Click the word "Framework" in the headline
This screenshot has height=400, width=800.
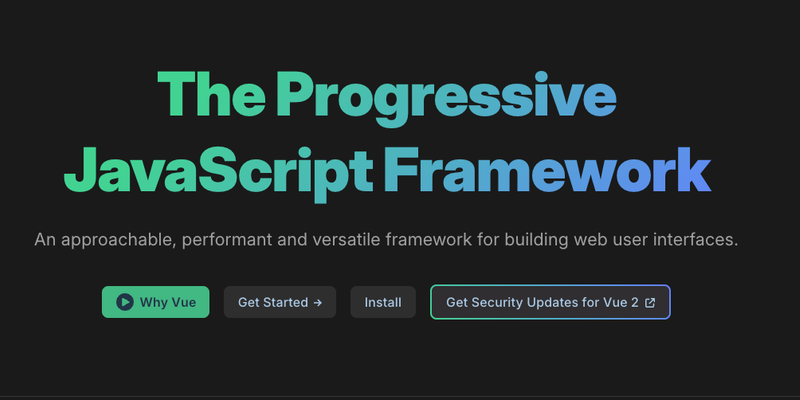tap(547, 169)
